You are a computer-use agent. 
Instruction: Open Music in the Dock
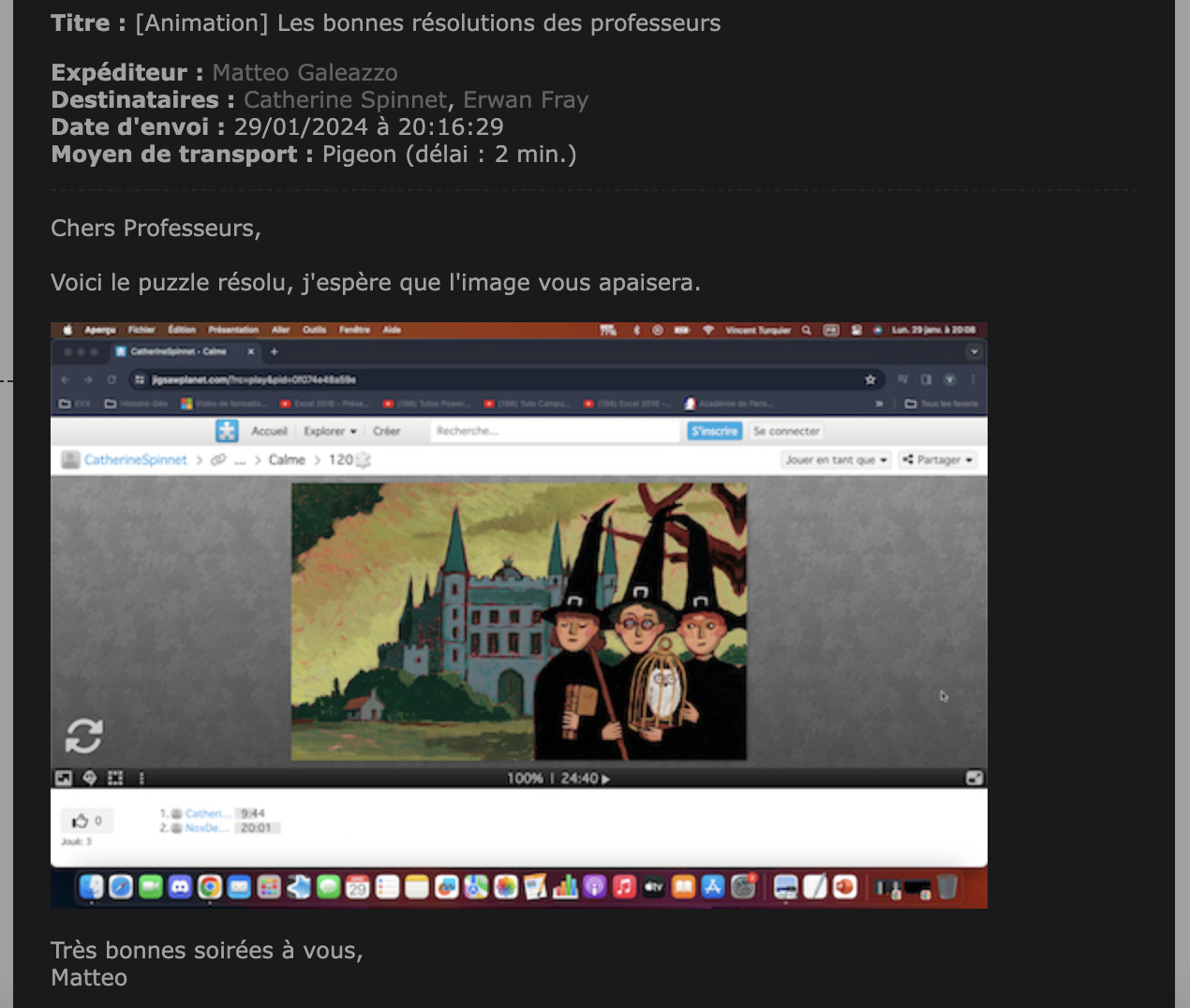[624, 886]
